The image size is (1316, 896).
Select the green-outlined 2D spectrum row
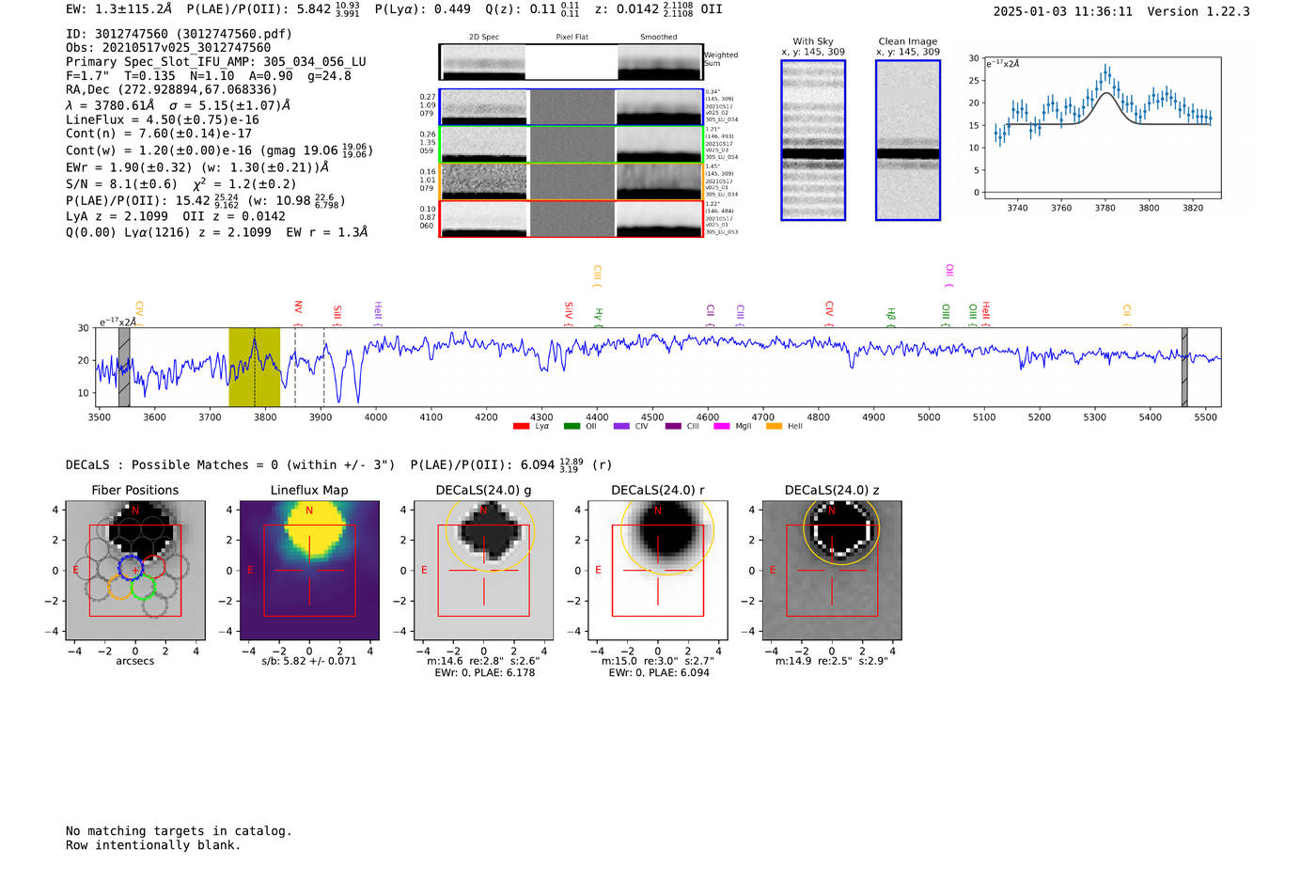pyautogui.click(x=572, y=145)
